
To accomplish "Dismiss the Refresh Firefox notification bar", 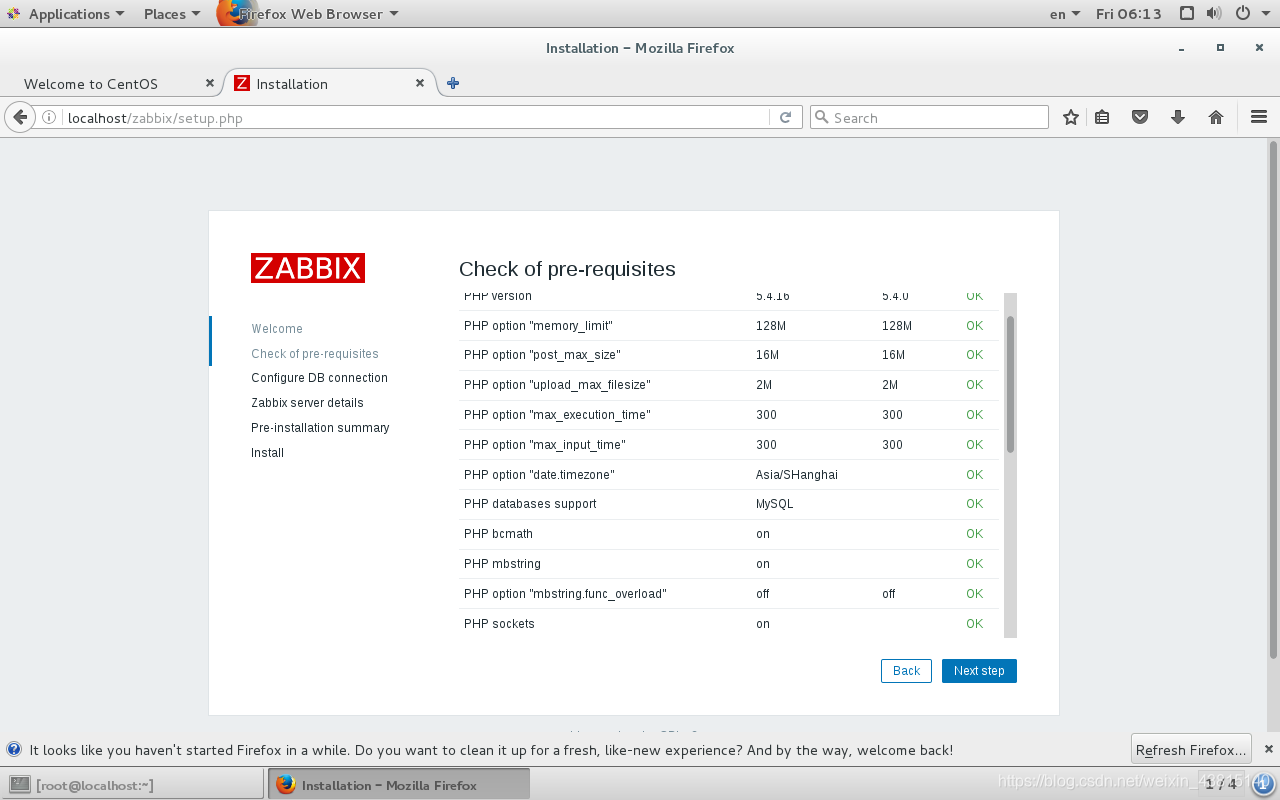I will coord(1269,749).
